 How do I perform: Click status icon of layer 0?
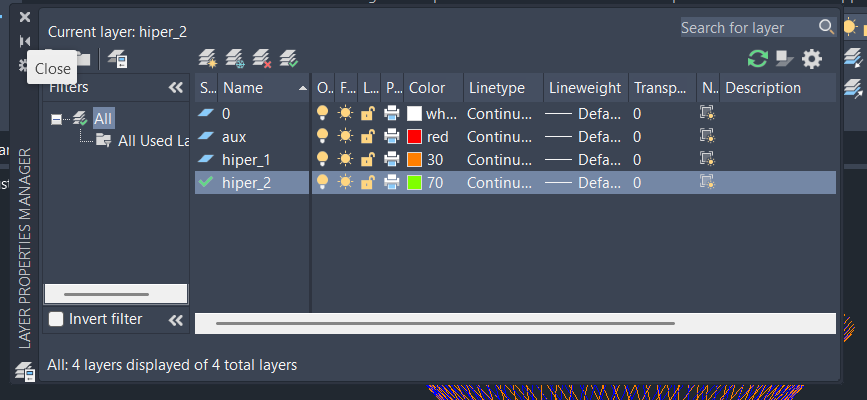[x=206, y=113]
